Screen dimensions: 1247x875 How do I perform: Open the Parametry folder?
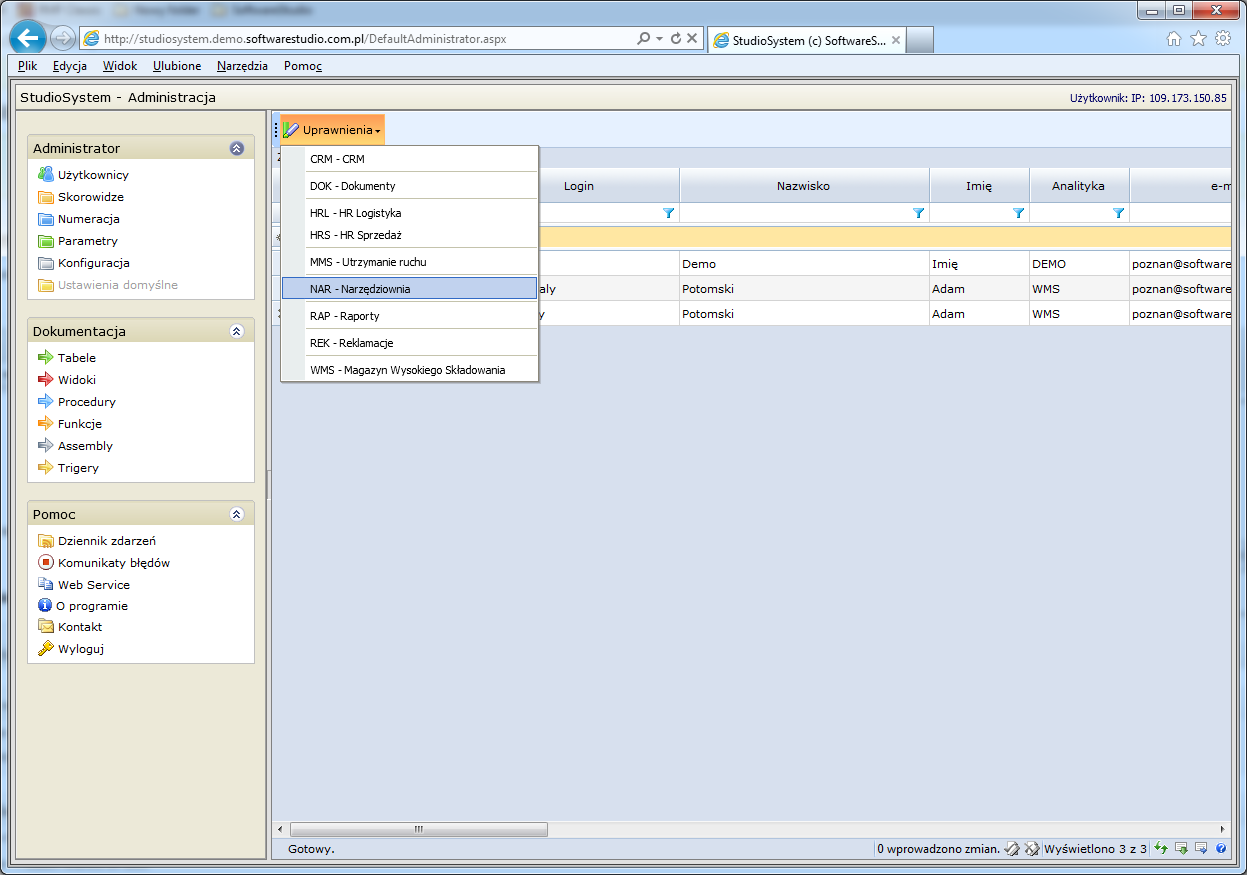[78, 241]
